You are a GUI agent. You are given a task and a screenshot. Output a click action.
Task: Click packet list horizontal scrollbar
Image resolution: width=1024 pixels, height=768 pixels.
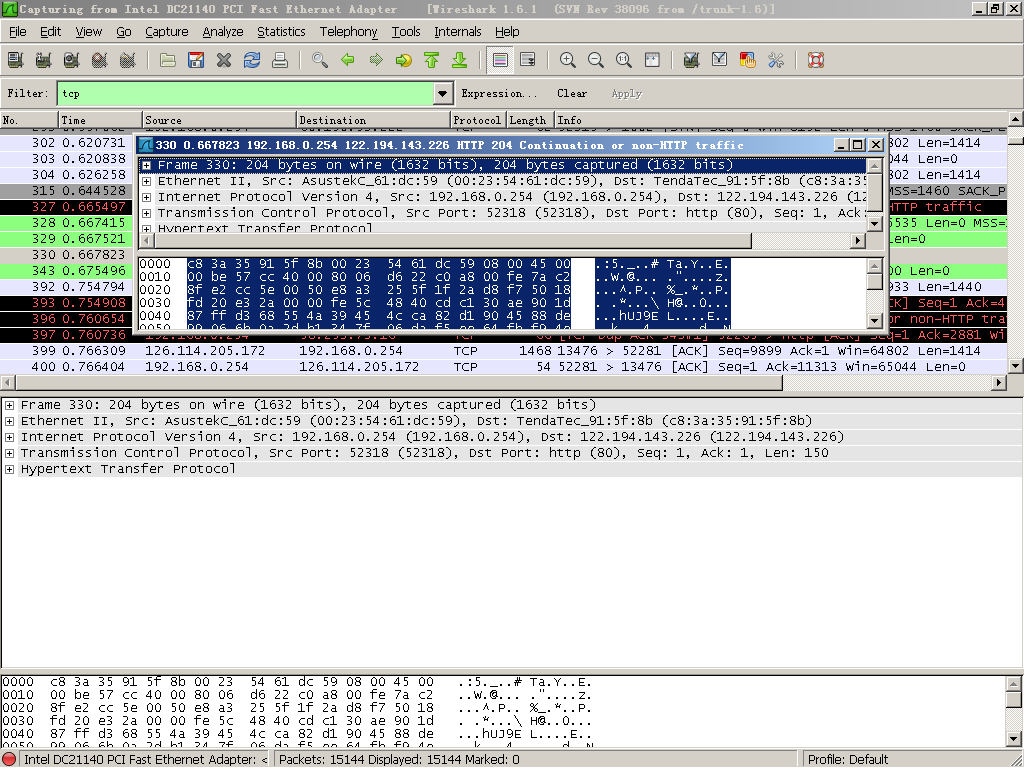click(x=398, y=383)
